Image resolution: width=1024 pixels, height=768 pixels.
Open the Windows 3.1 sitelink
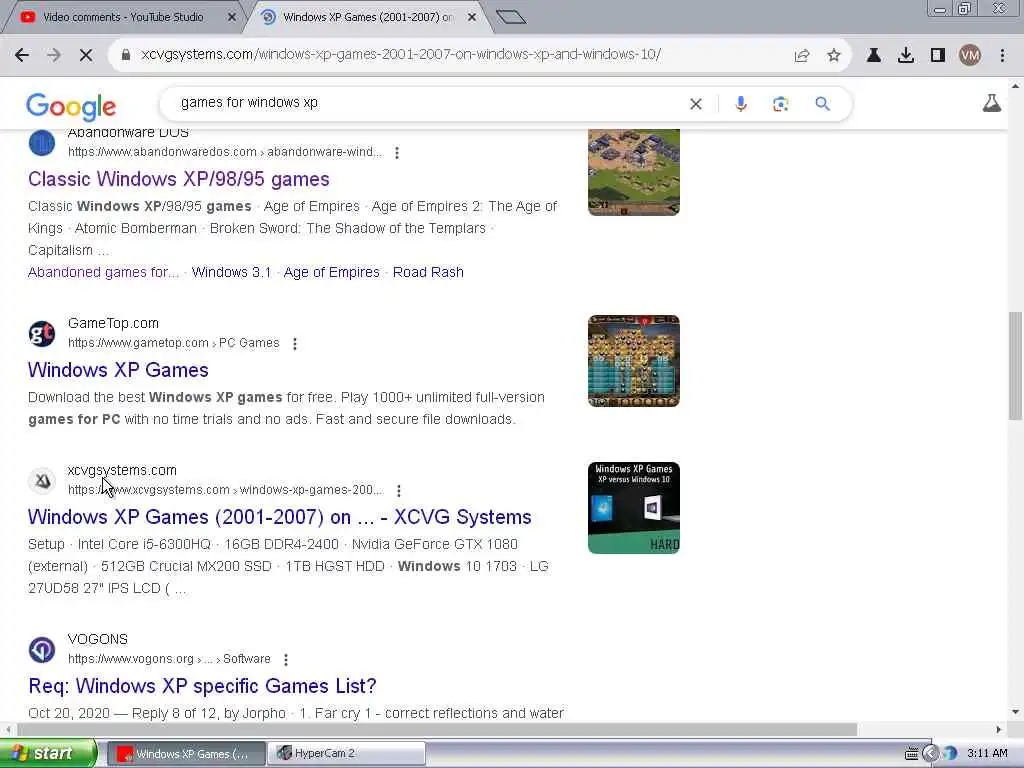pyautogui.click(x=231, y=272)
